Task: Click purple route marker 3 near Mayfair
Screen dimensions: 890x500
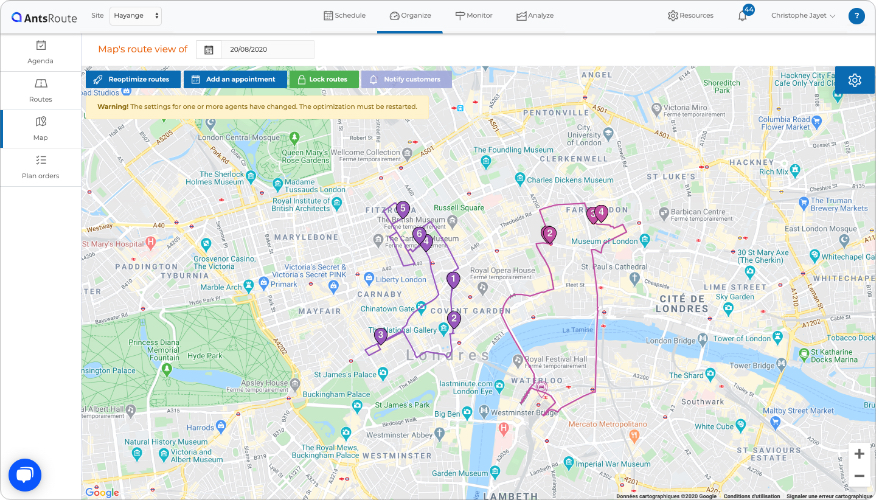Action: [380, 336]
